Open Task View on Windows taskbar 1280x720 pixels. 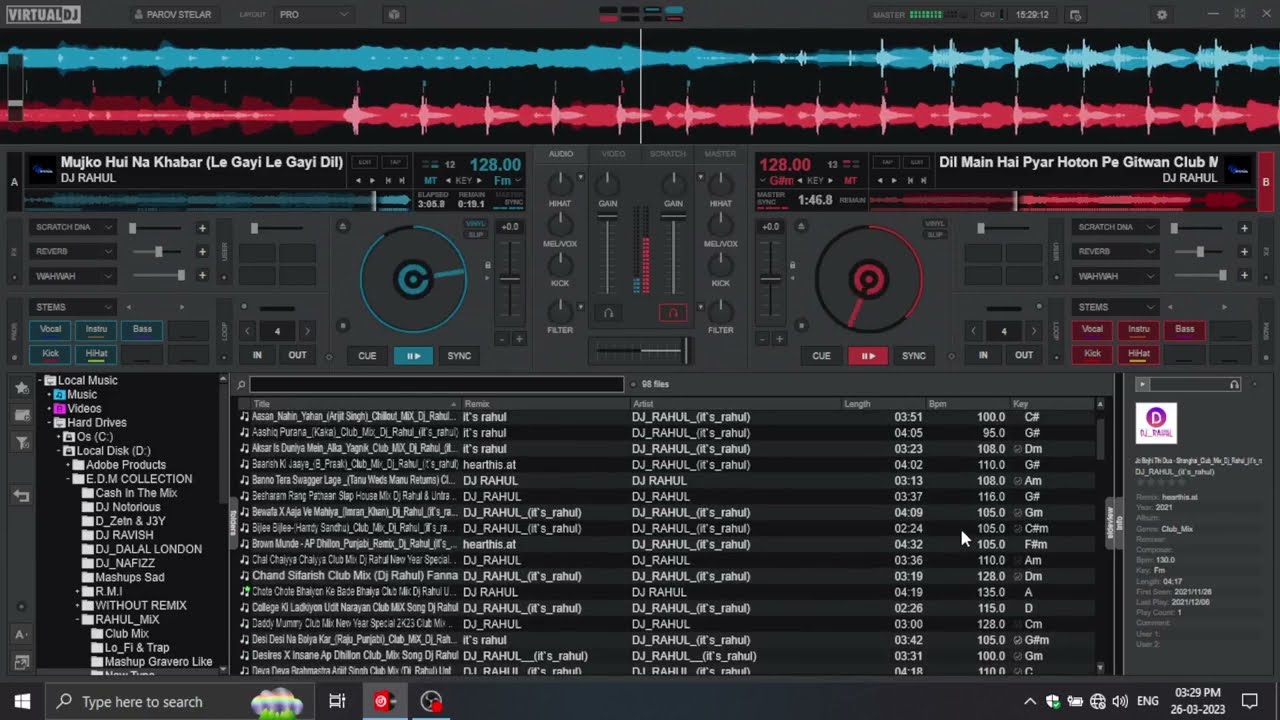coord(337,701)
